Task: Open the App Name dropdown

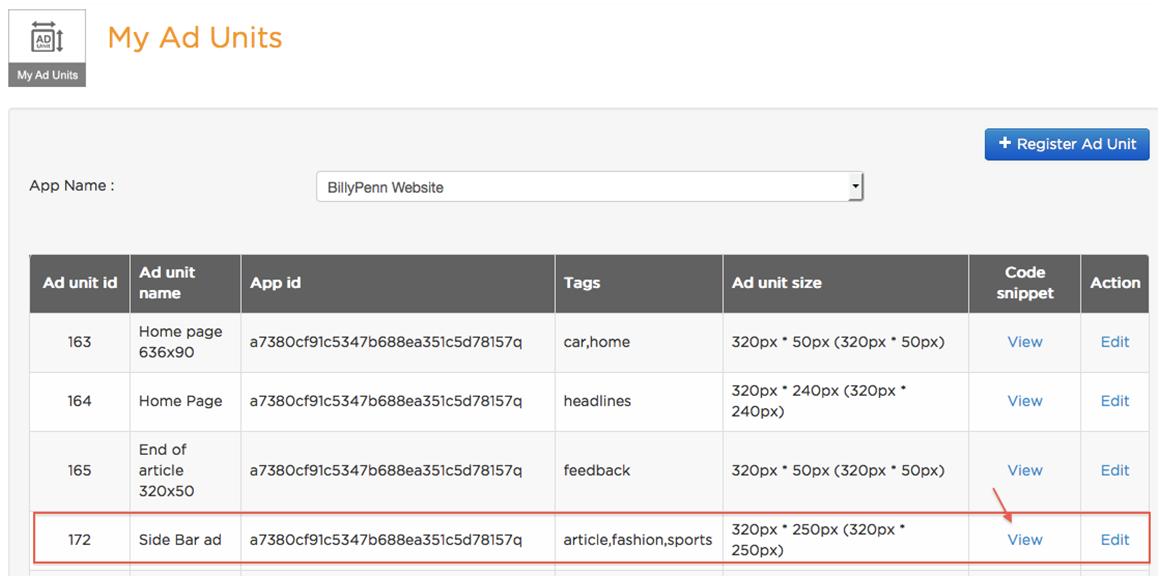Action: [590, 187]
